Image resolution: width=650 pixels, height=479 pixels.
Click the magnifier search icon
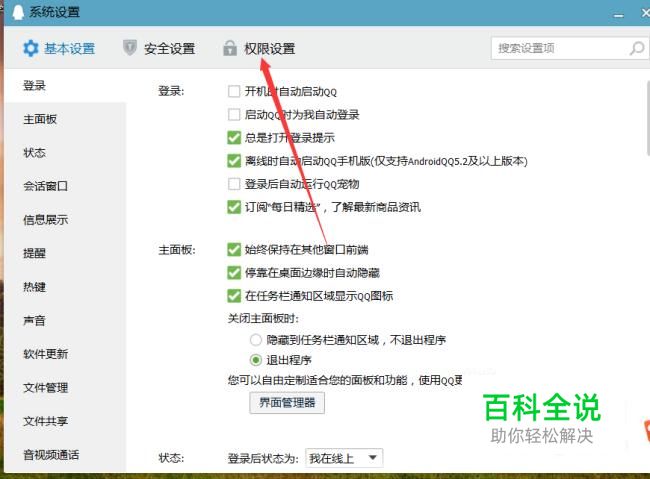pos(637,48)
